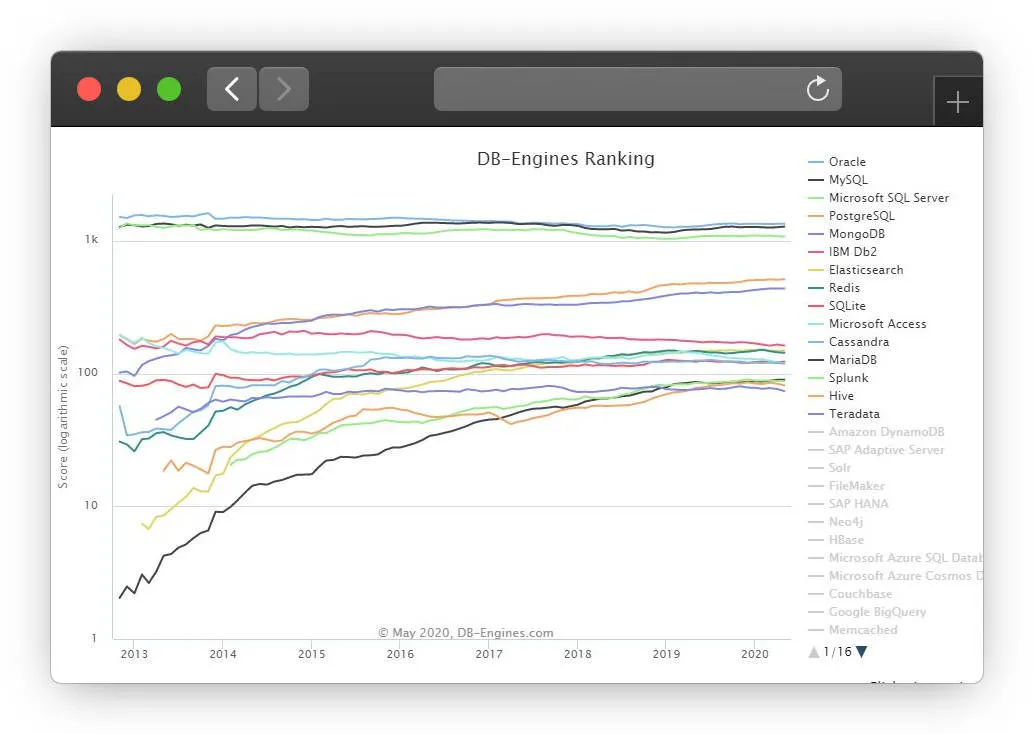Toggle the Oracle series in the legend
The image size is (1034, 734).
click(837, 162)
